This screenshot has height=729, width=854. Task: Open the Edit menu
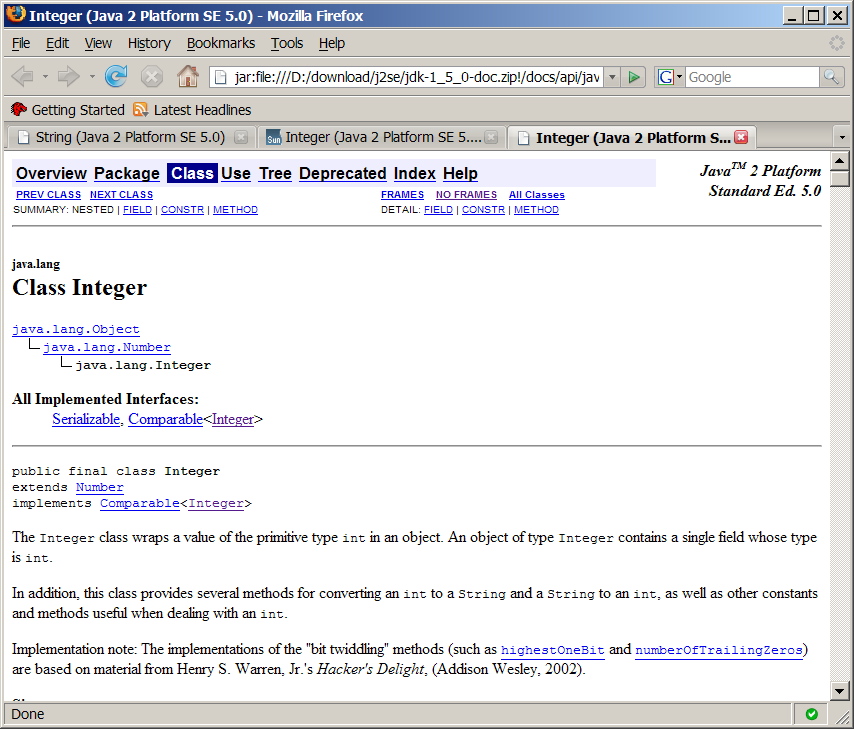(57, 43)
